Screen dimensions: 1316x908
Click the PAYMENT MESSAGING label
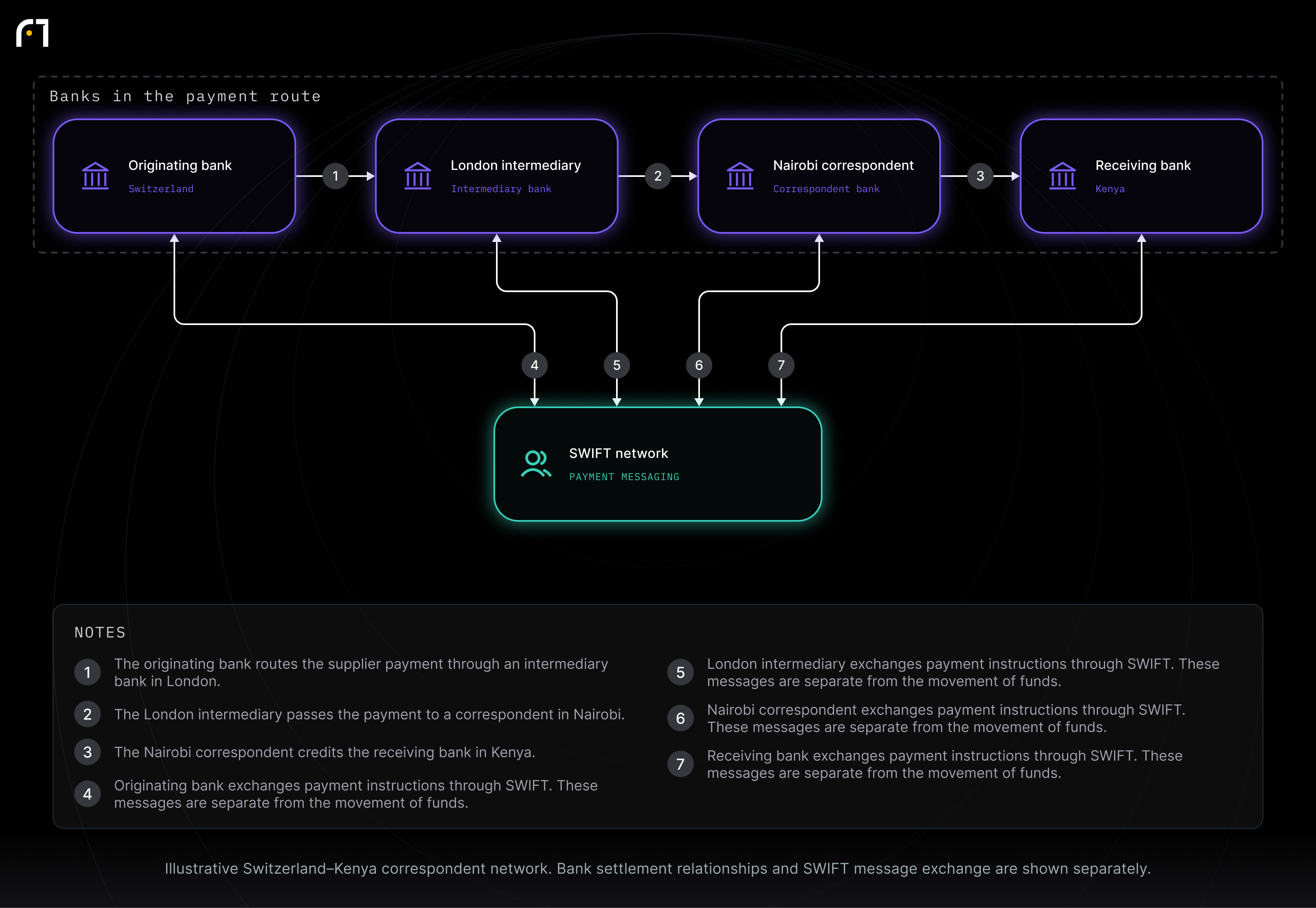pos(624,477)
